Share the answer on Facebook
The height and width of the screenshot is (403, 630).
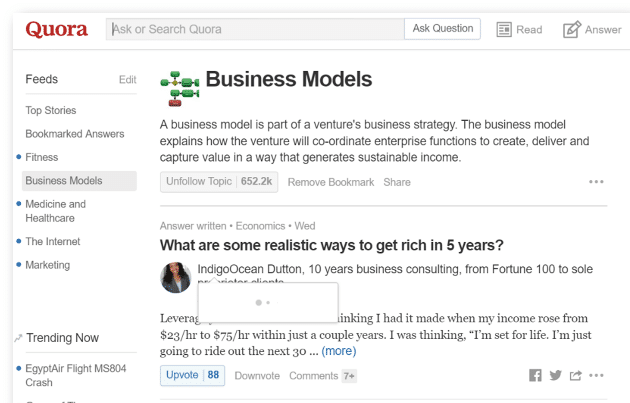(x=535, y=375)
